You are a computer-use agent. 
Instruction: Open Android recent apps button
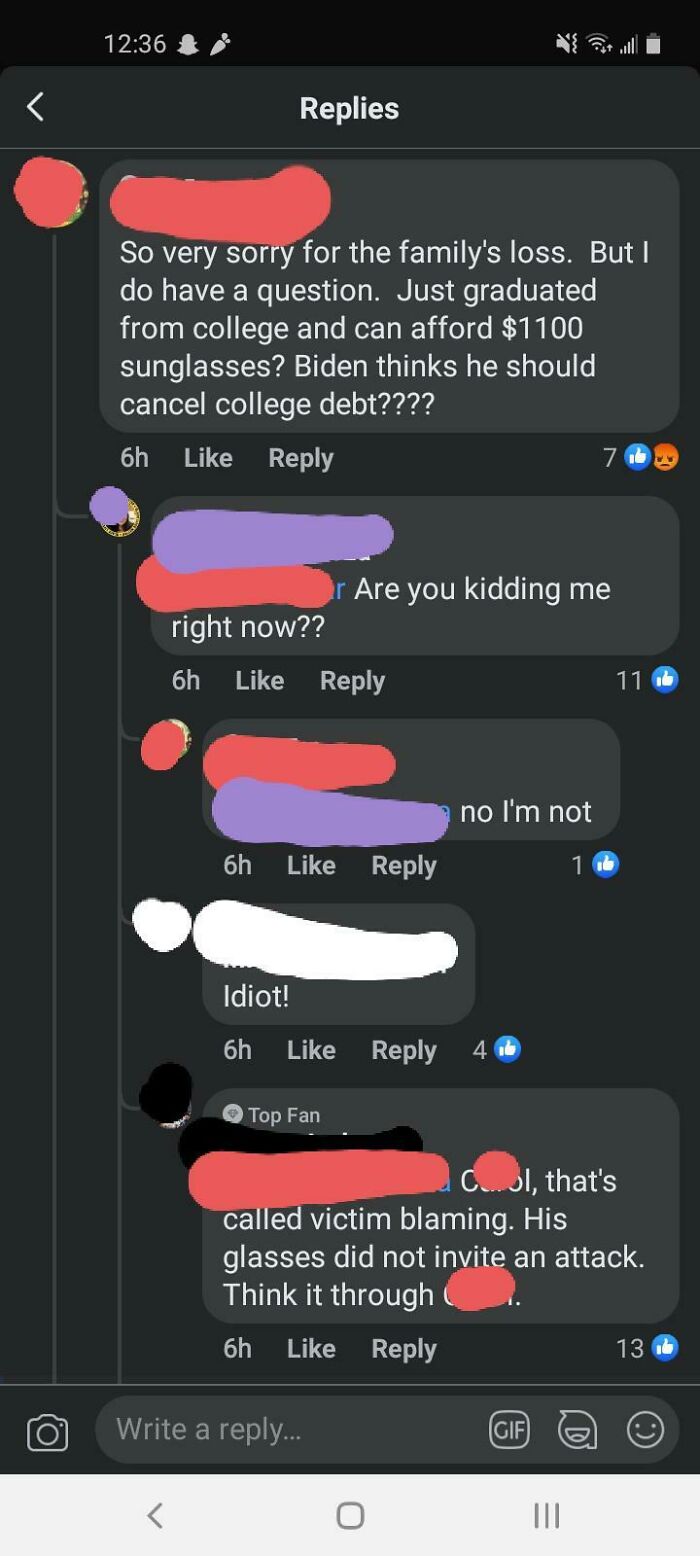[546, 1515]
